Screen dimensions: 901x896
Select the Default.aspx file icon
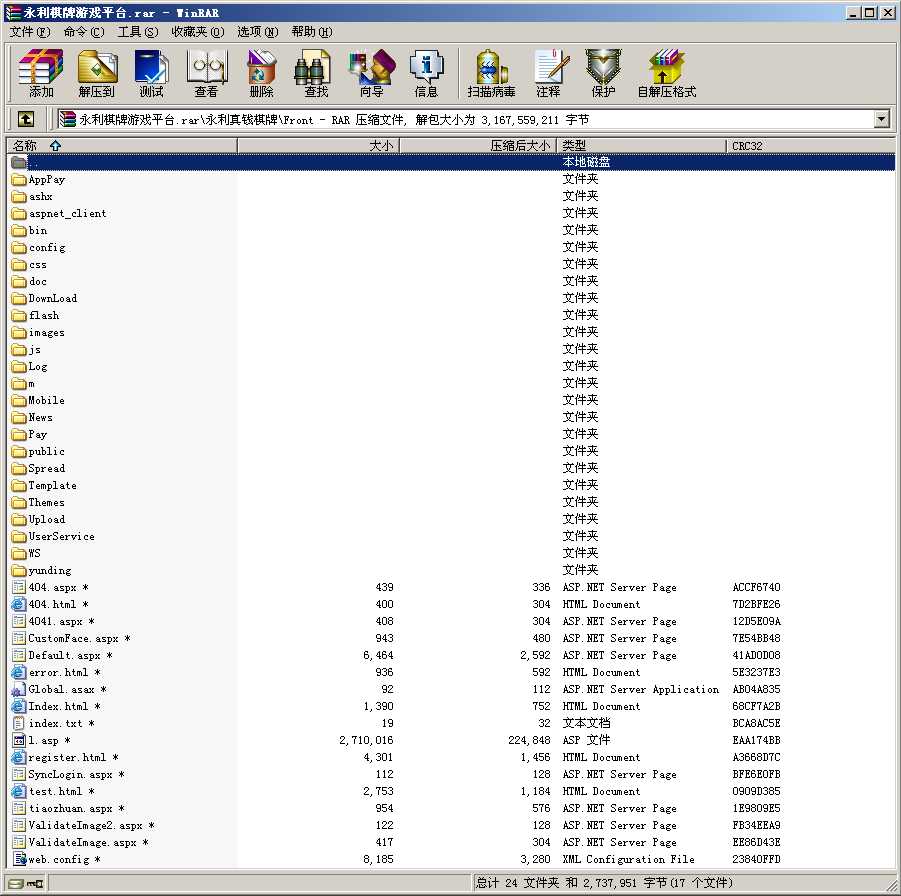tap(19, 656)
